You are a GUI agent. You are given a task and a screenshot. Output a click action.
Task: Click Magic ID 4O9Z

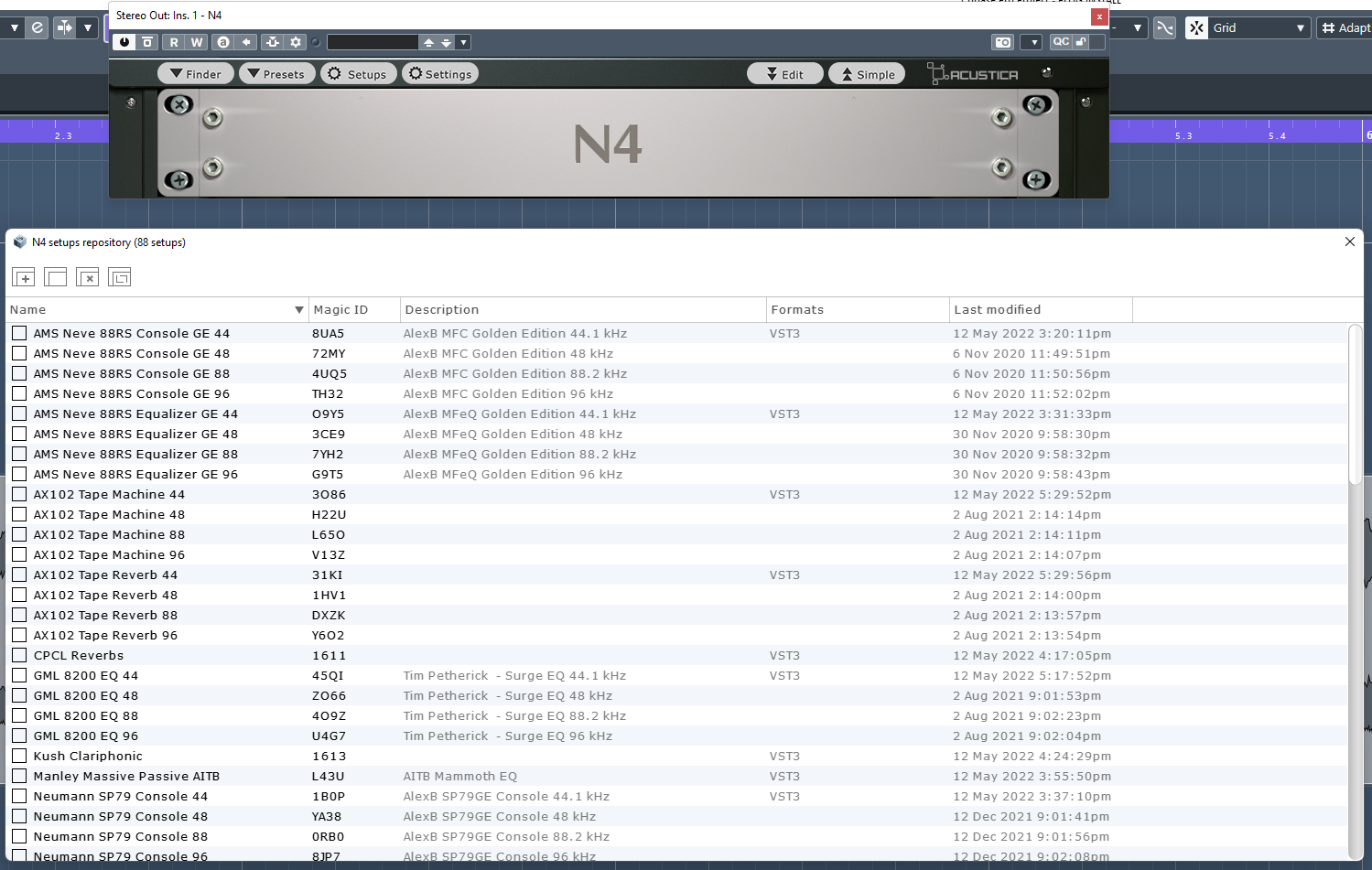click(x=329, y=715)
